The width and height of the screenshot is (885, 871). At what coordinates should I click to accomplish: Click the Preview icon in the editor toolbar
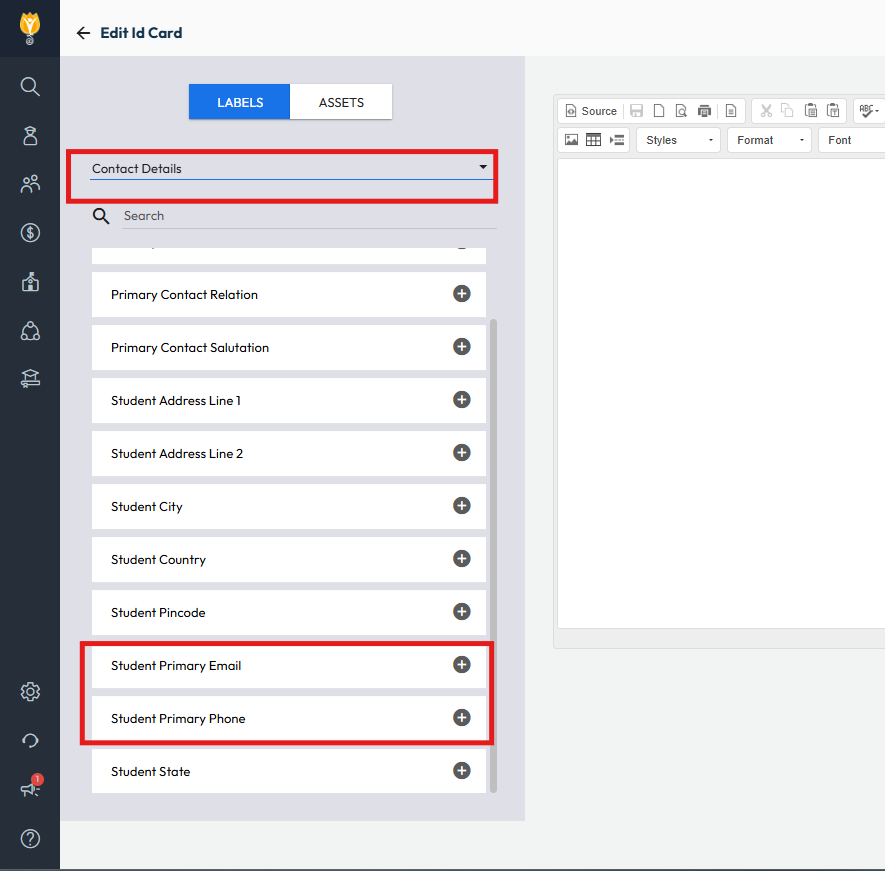tap(681, 111)
